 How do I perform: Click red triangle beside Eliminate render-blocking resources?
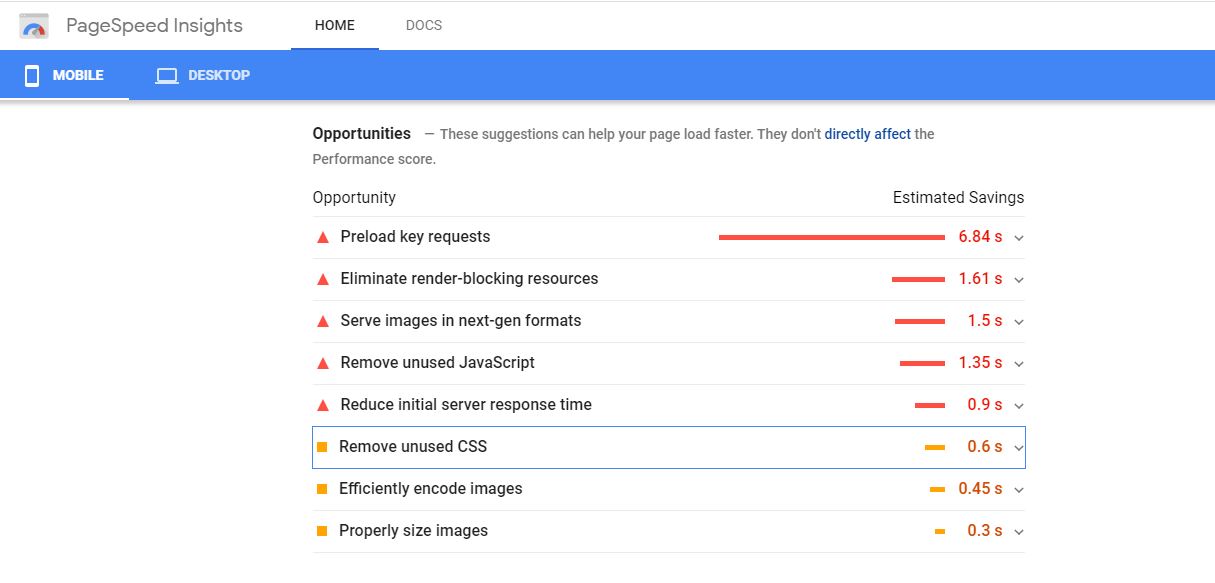pos(323,279)
